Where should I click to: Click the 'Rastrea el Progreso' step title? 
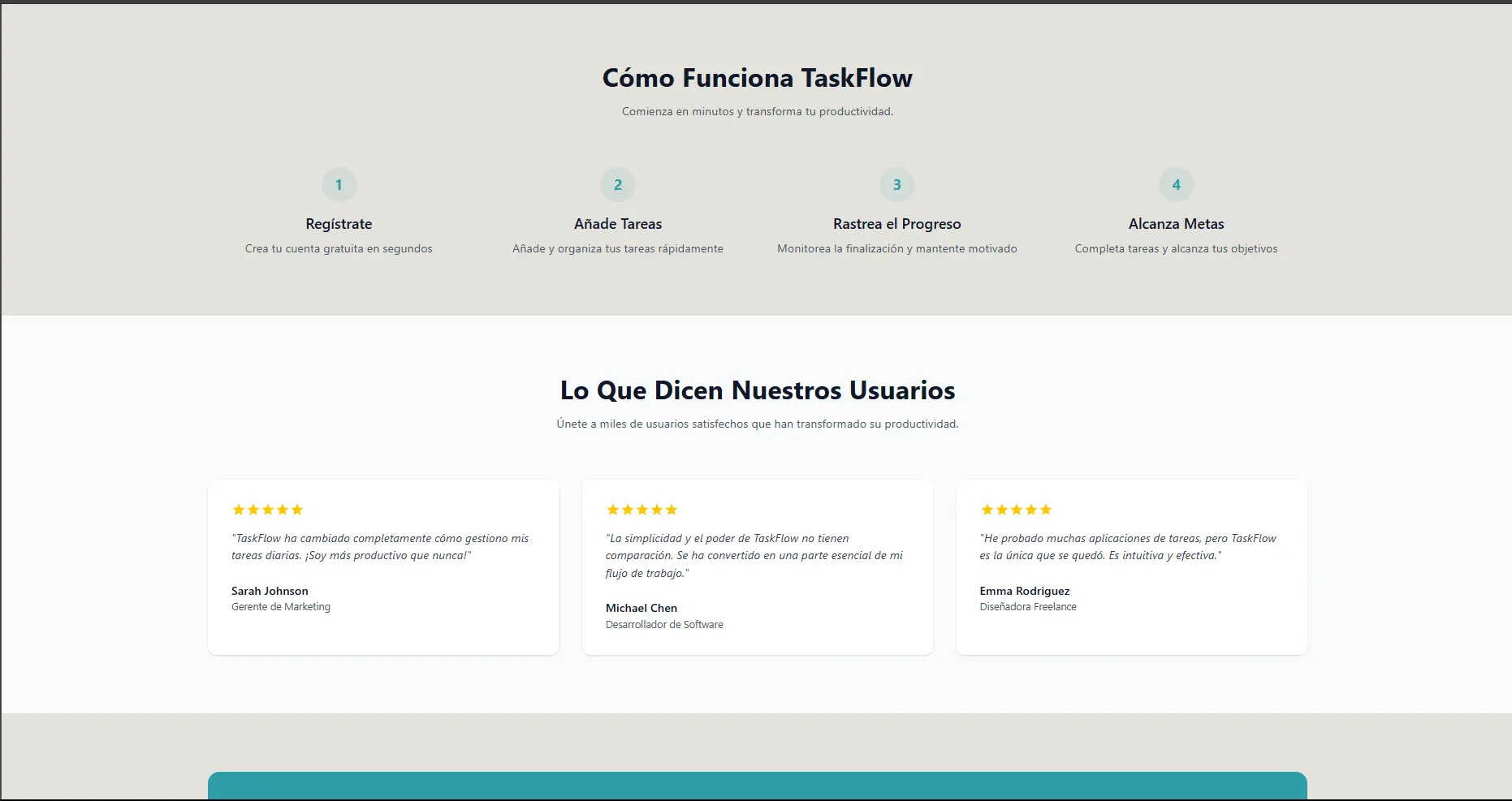point(897,224)
